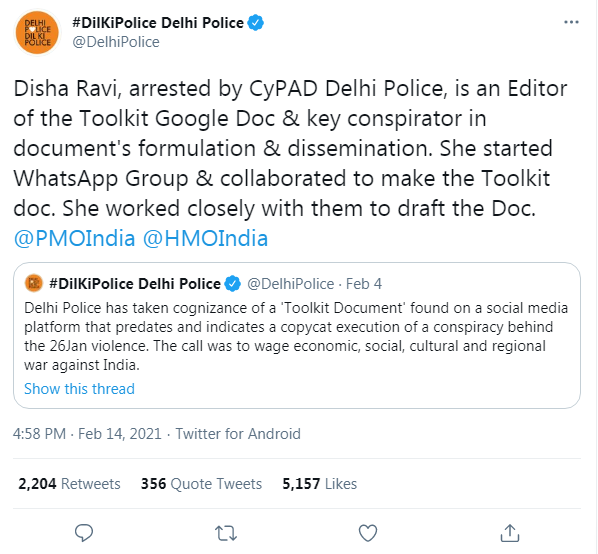This screenshot has width=598, height=554.
Task: Click the Delhi Police orange profile avatar
Action: click(x=37, y=32)
